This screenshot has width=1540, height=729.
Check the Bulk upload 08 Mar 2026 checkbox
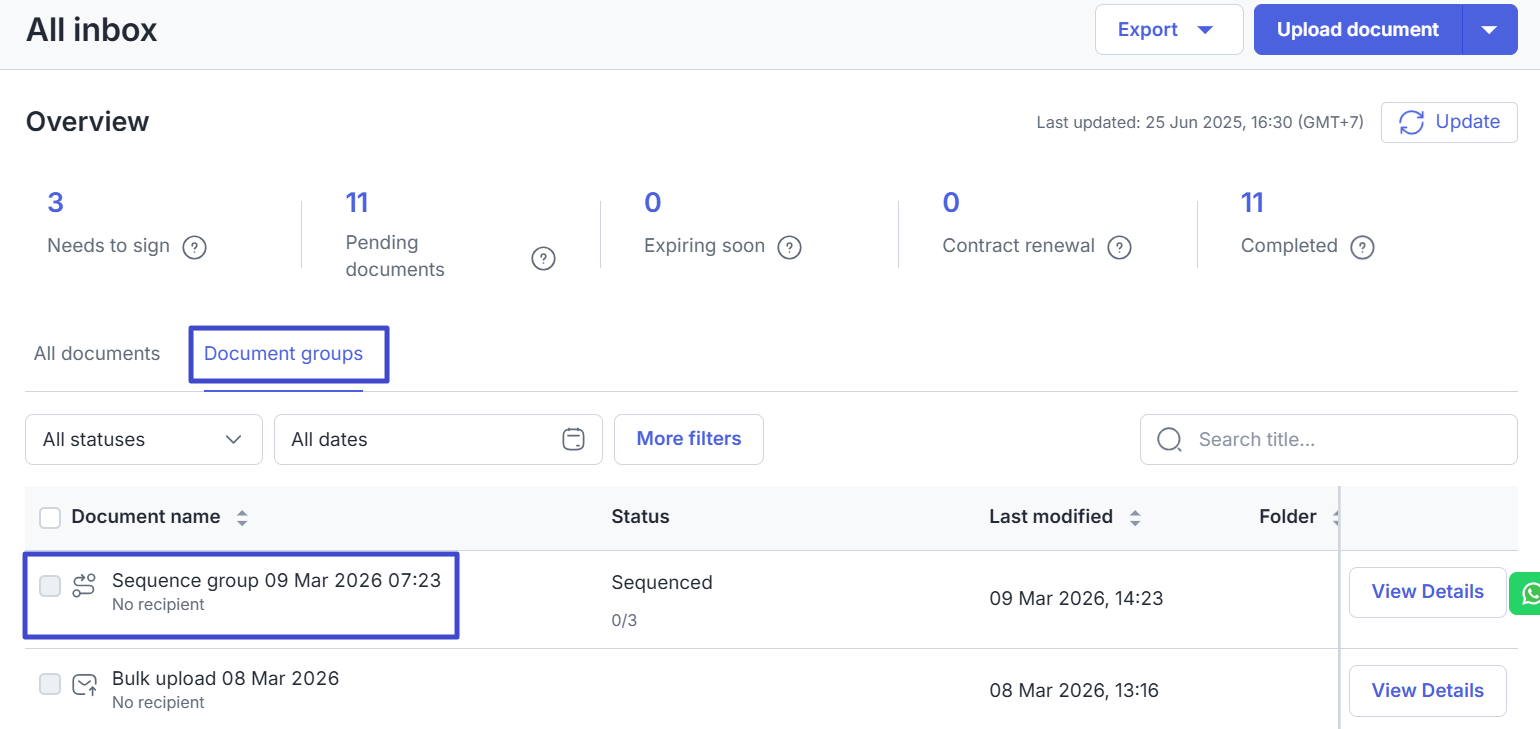coord(50,684)
